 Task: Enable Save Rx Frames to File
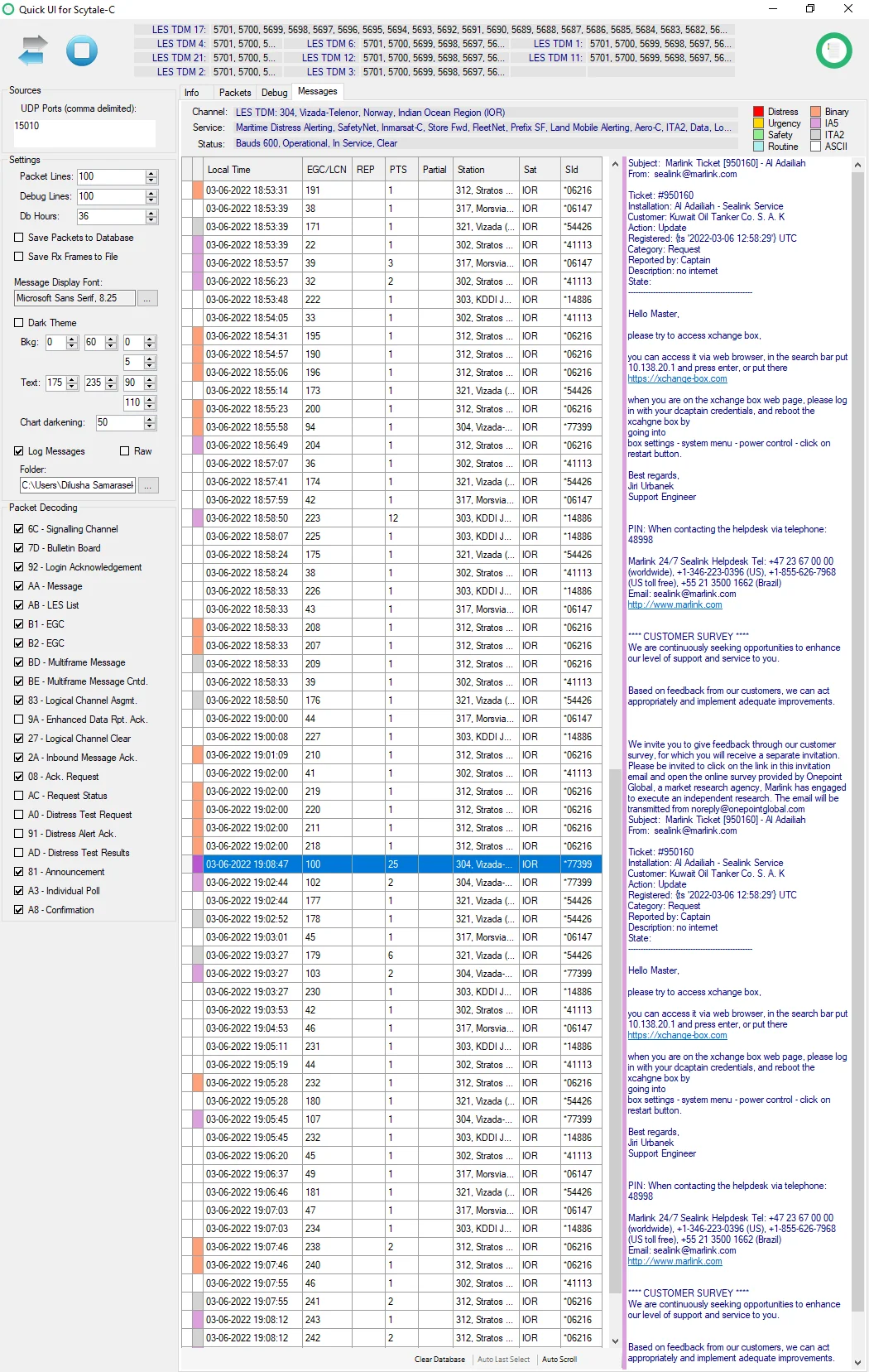[18, 257]
